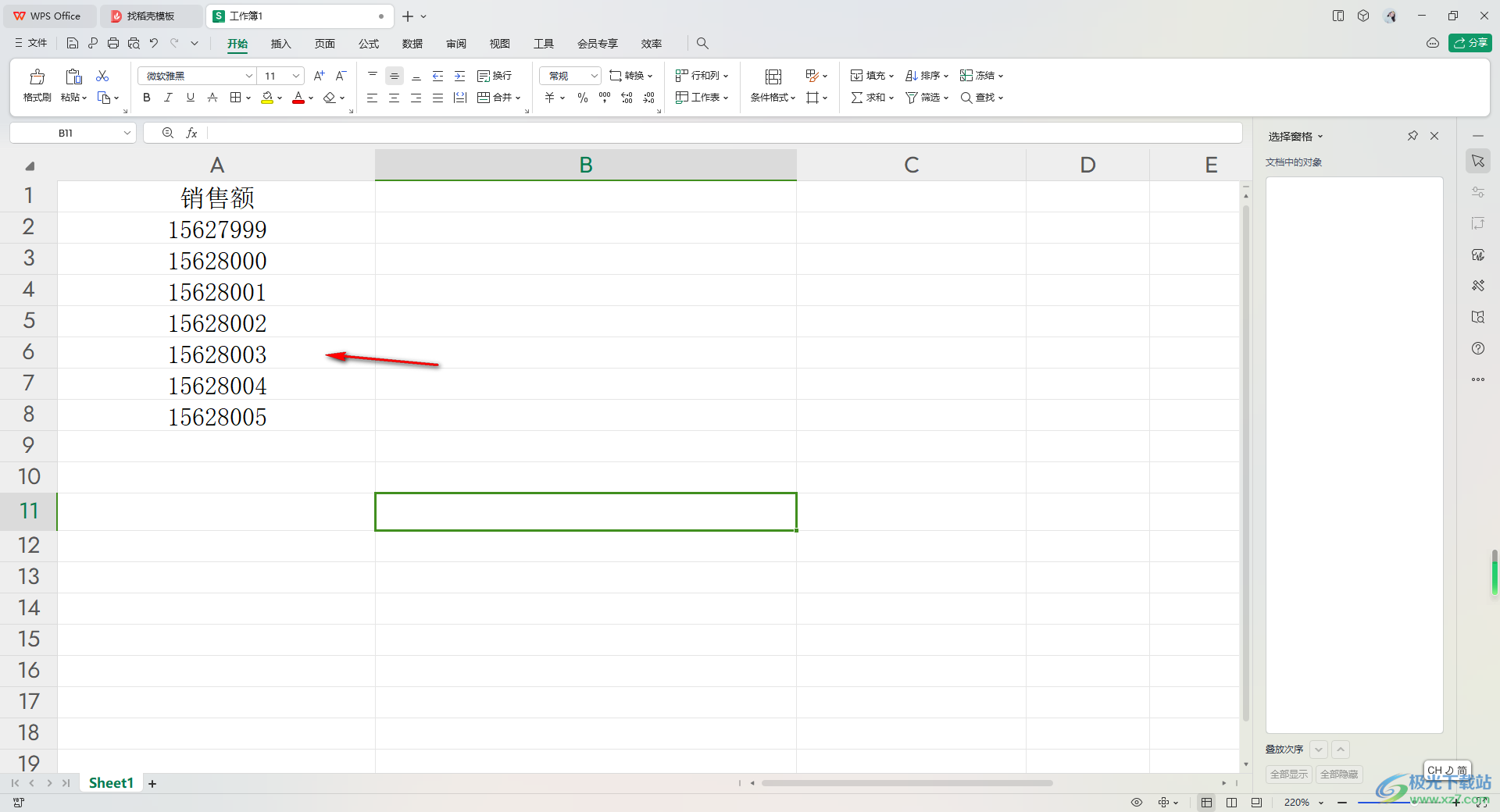This screenshot has height=812, width=1500.
Task: Toggle Bold formatting
Action: pos(147,98)
